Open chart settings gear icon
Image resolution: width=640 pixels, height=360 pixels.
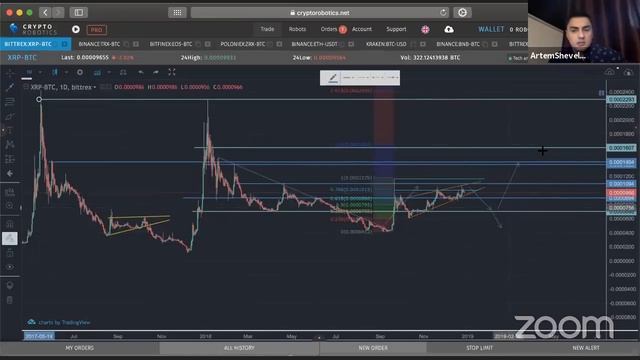point(80,72)
